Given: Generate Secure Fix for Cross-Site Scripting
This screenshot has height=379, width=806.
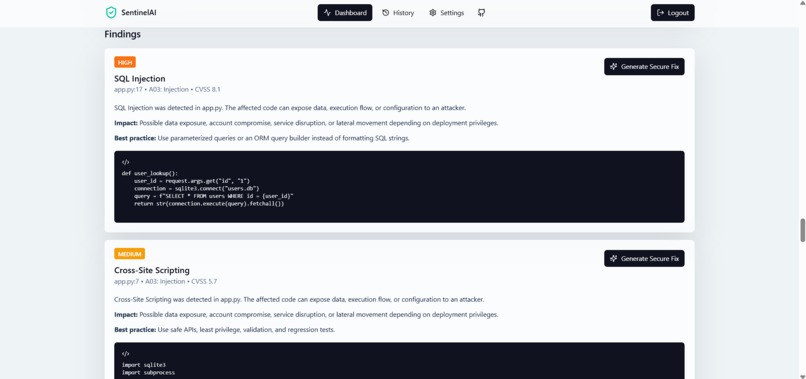Looking at the screenshot, I should (x=644, y=259).
